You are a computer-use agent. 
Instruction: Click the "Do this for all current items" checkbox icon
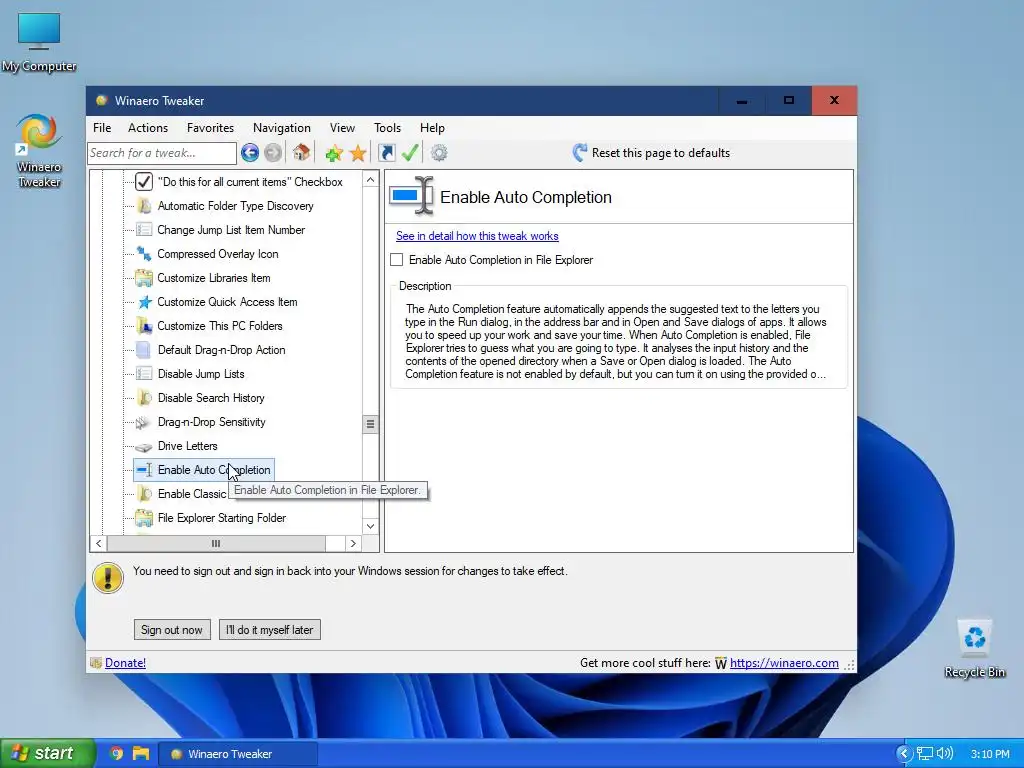click(144, 182)
